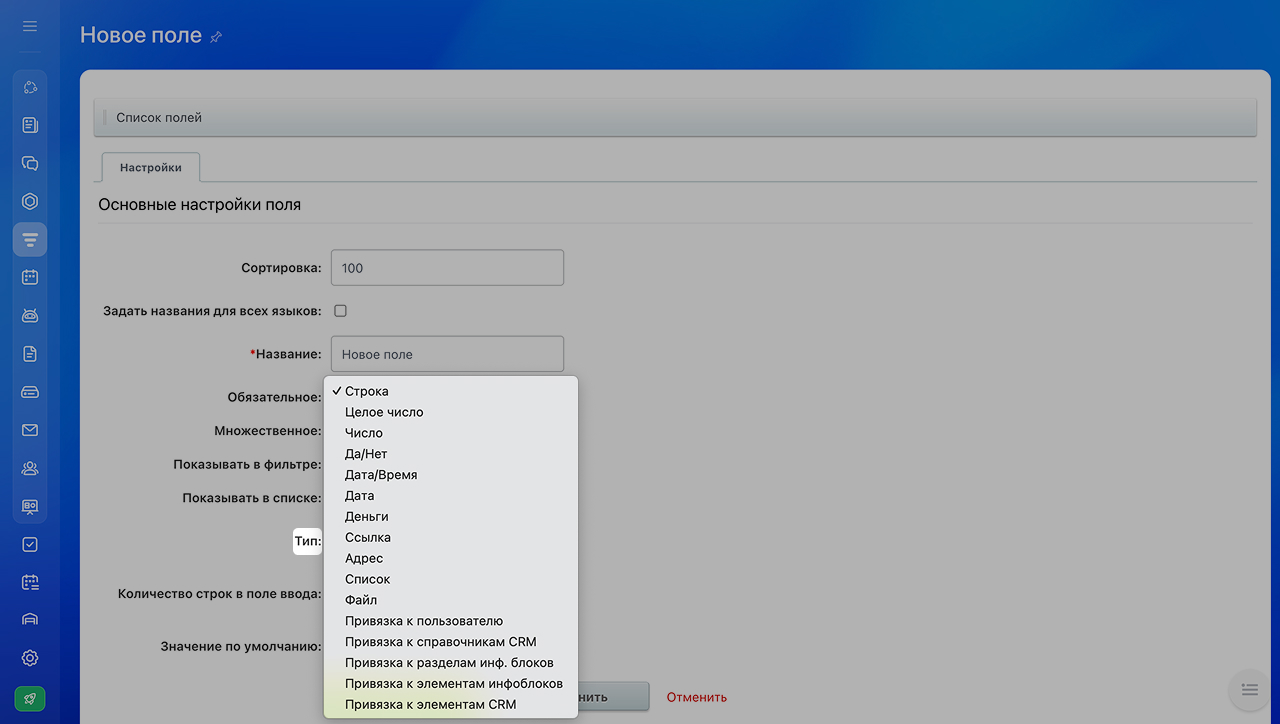Open the calendar icon in the sidebar

click(30, 277)
